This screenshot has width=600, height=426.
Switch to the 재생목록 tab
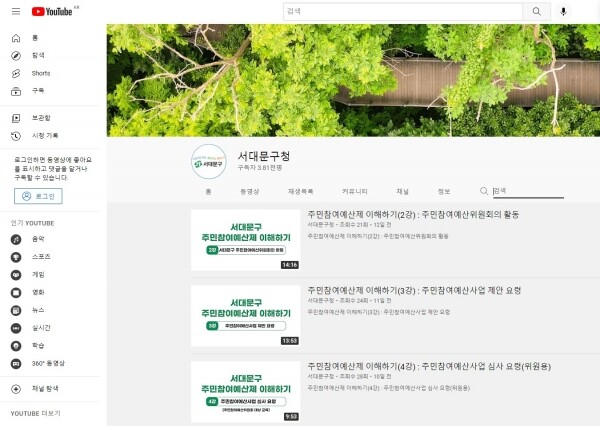(301, 191)
